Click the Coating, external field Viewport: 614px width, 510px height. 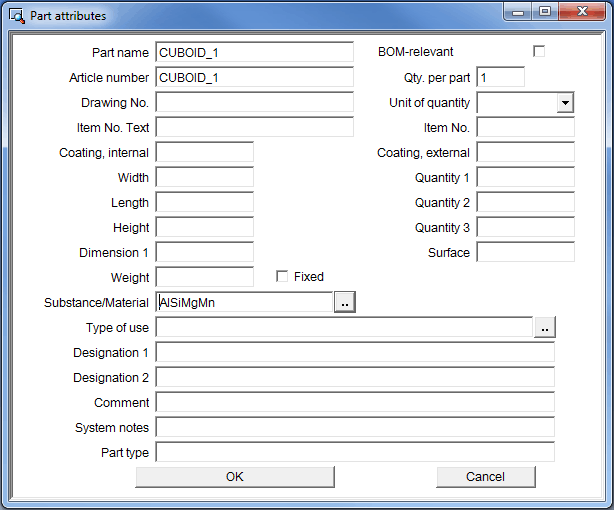point(525,152)
